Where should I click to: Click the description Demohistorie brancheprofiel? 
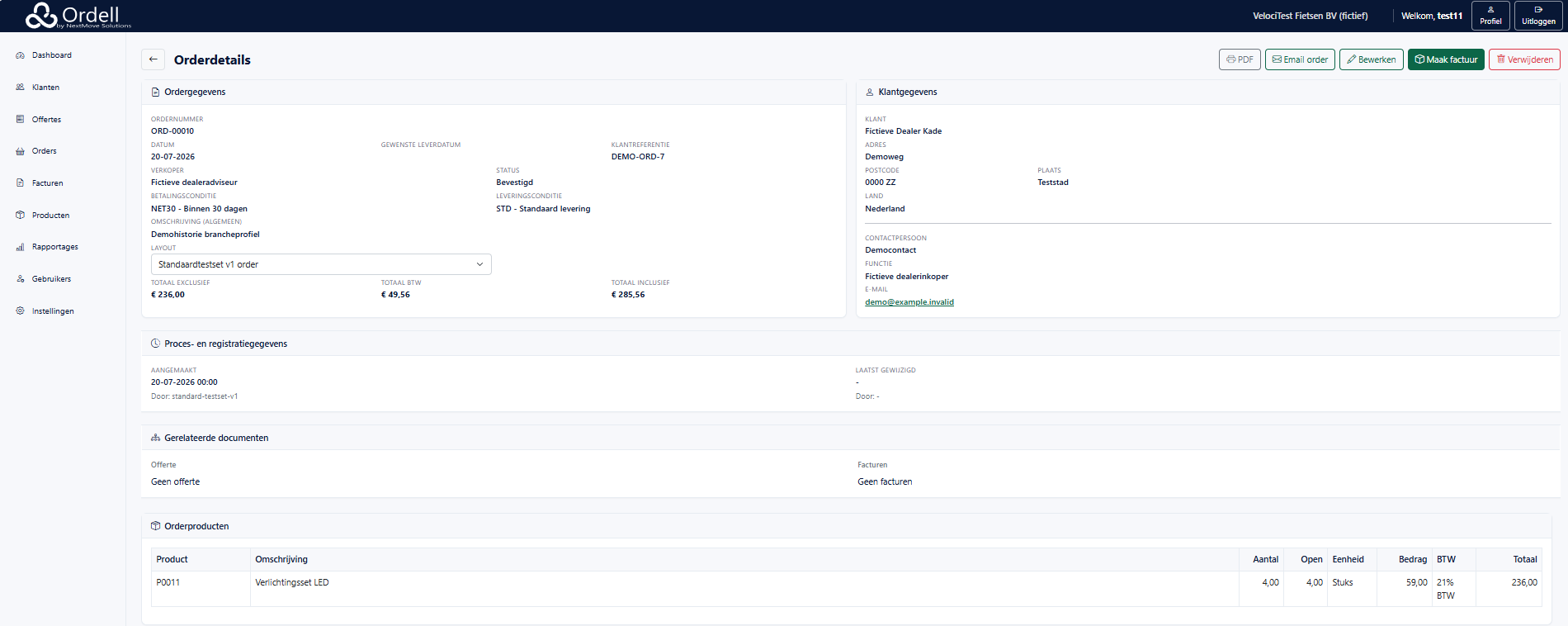pos(205,235)
